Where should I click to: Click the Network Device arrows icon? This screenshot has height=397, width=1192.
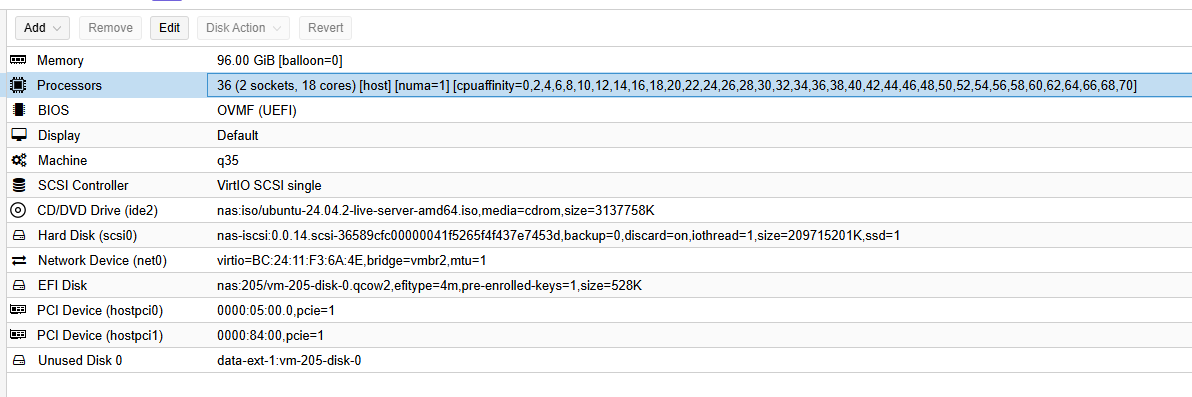(19, 261)
